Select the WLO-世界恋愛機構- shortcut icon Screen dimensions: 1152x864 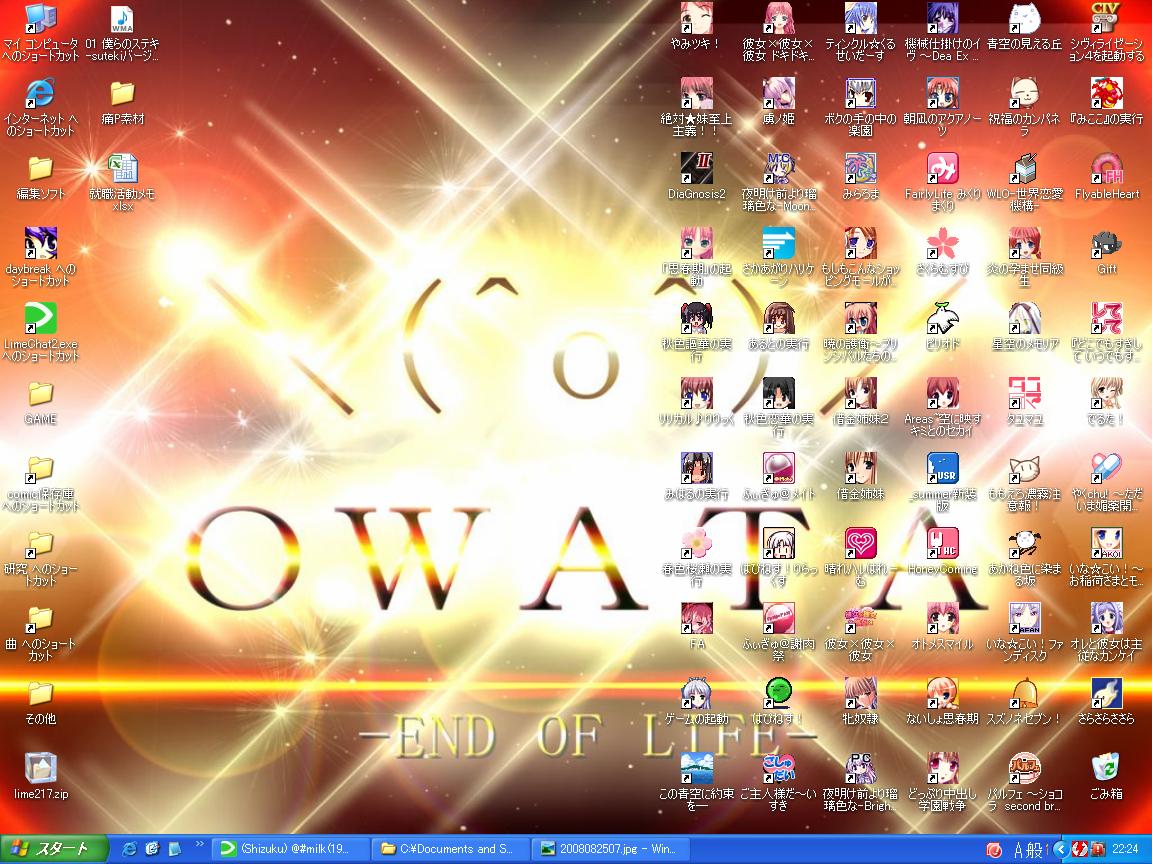(x=1024, y=169)
